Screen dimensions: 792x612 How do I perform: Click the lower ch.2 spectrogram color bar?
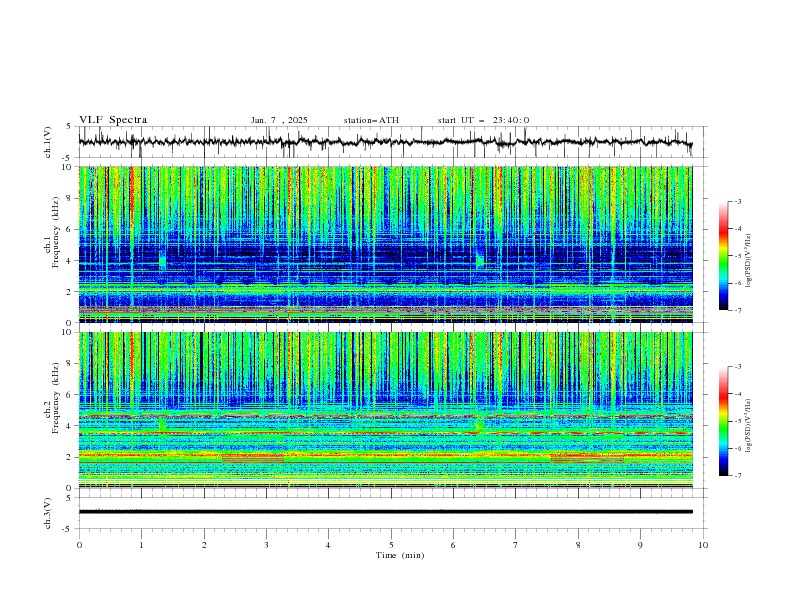pos(723,421)
